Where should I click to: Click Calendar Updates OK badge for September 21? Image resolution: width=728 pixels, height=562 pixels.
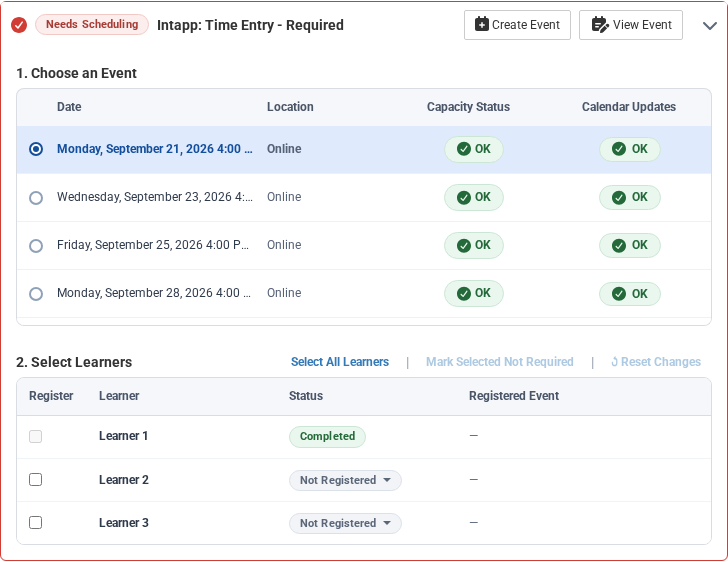pyautogui.click(x=630, y=149)
